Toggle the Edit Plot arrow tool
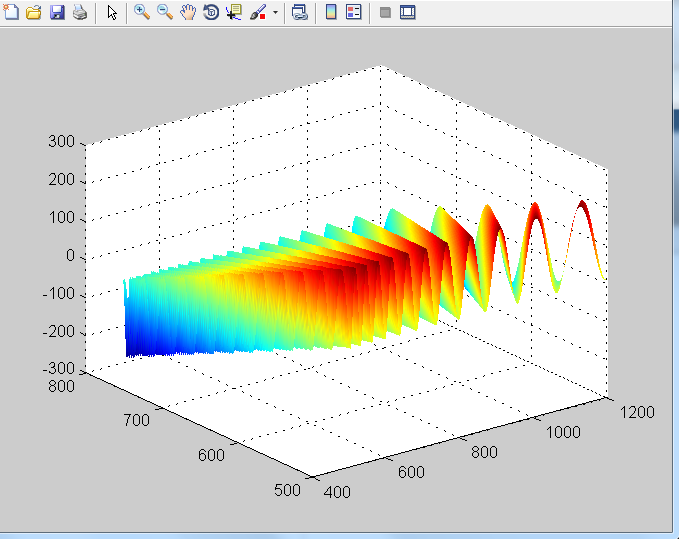679x539 pixels. tap(112, 13)
